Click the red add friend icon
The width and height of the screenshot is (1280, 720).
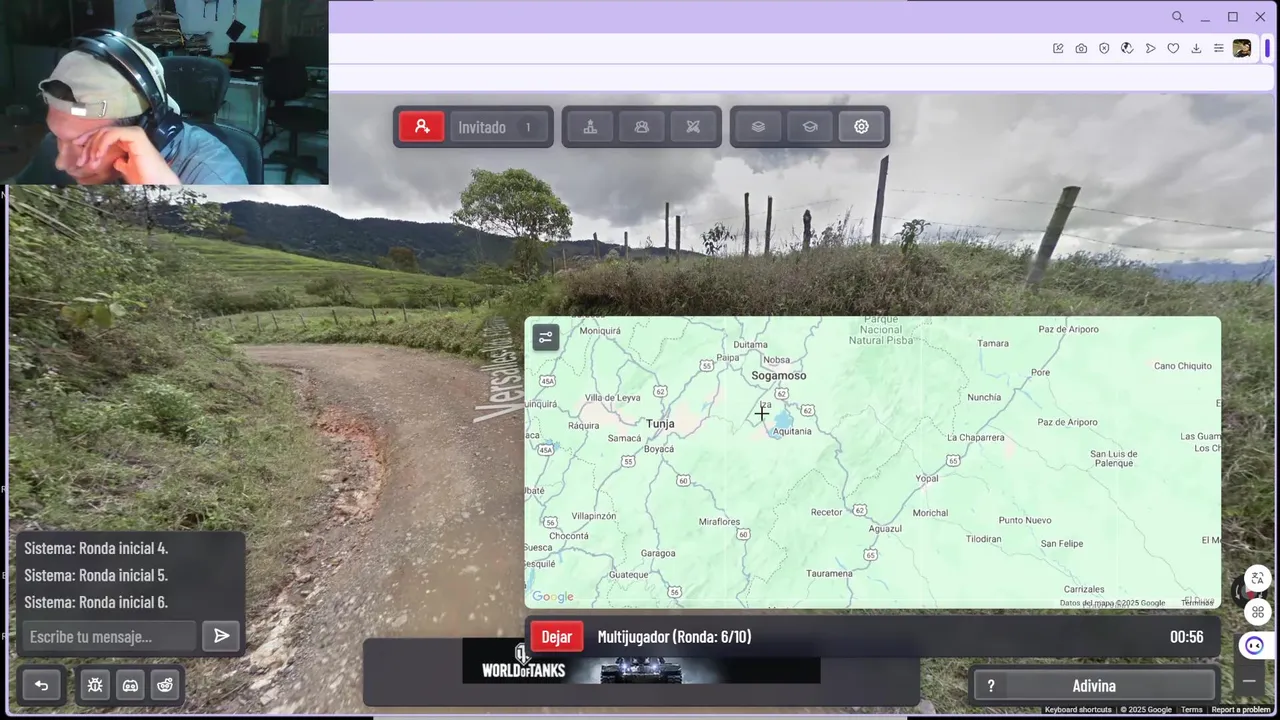click(422, 127)
